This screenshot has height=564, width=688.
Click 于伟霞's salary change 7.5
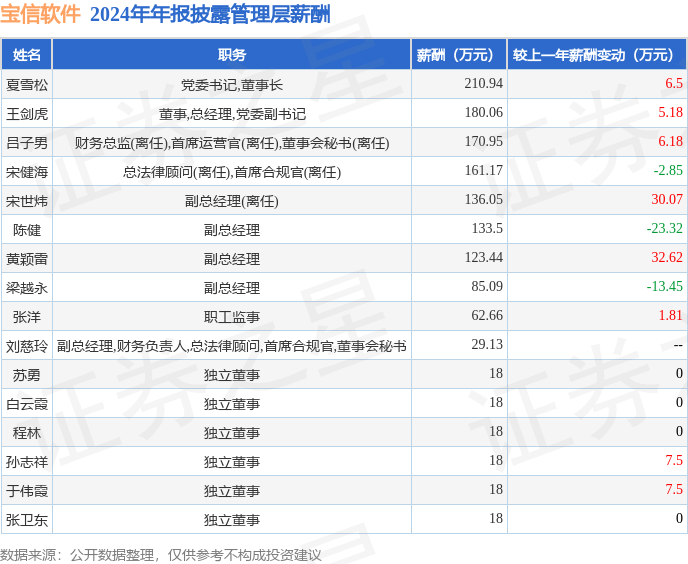pyautogui.click(x=674, y=489)
